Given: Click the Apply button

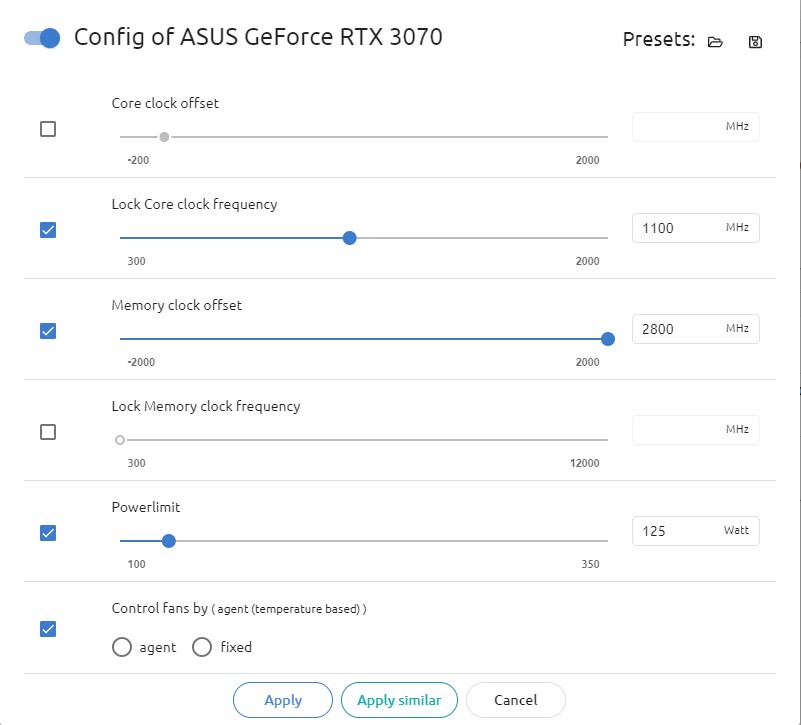Looking at the screenshot, I should click(283, 700).
